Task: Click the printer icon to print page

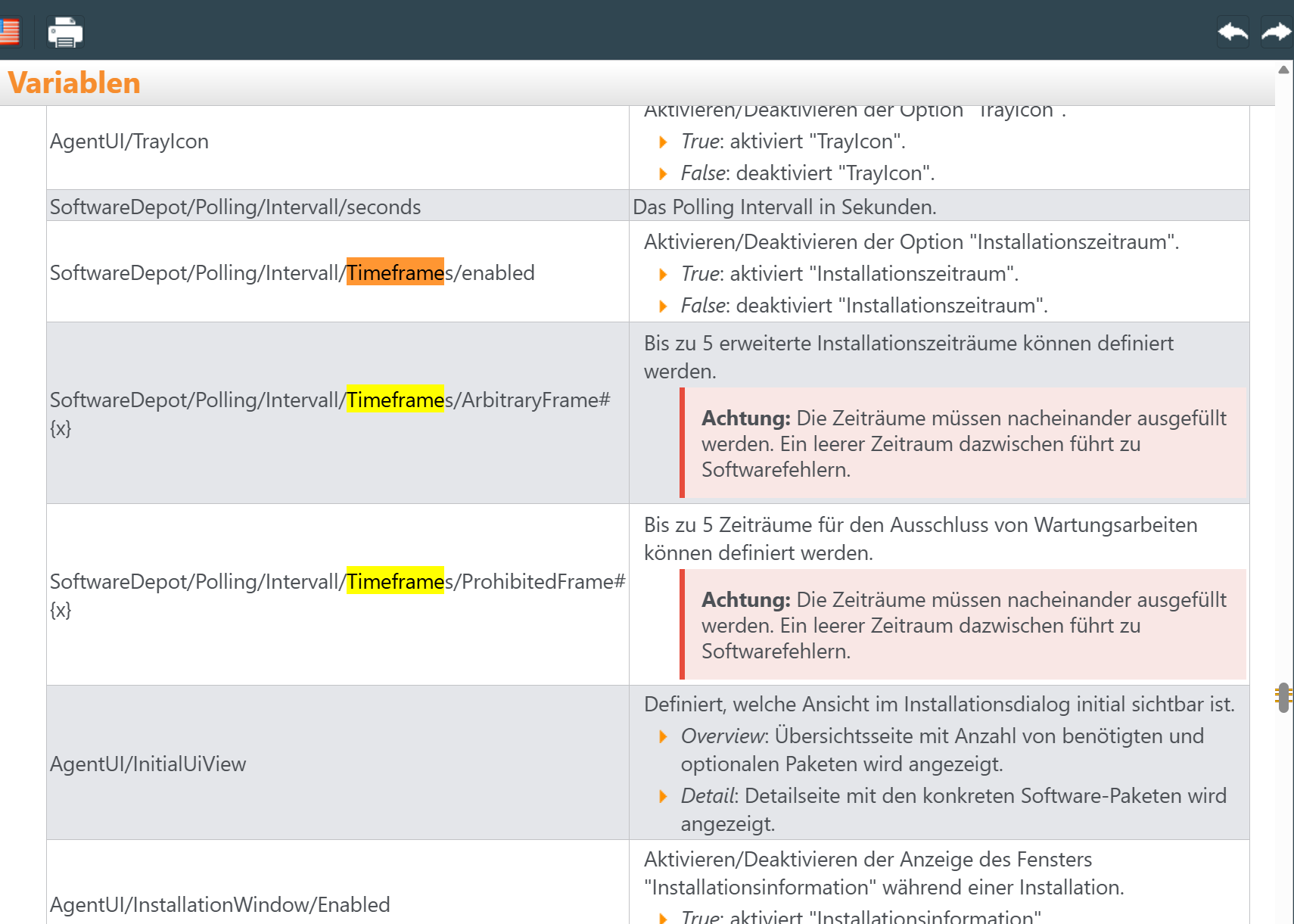Action: [65, 33]
